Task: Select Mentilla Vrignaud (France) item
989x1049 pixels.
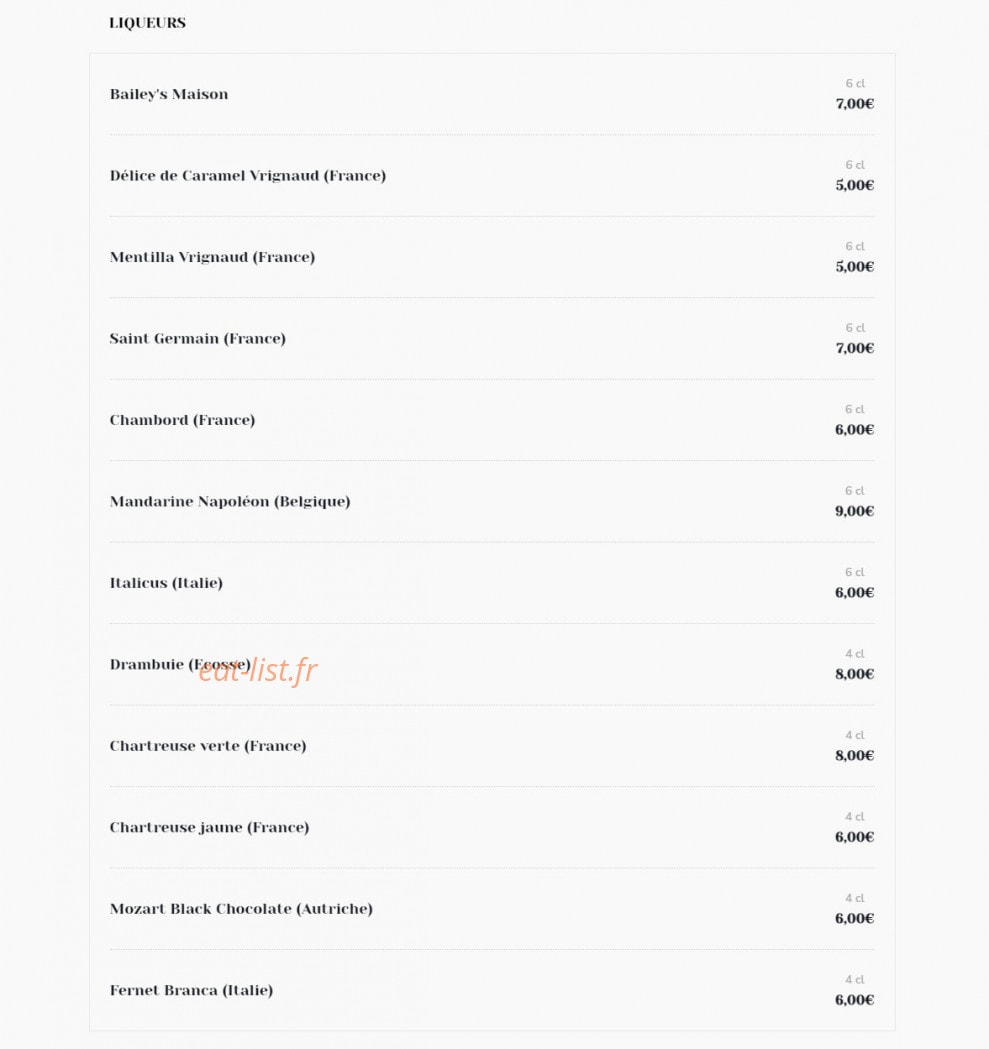Action: coord(212,258)
